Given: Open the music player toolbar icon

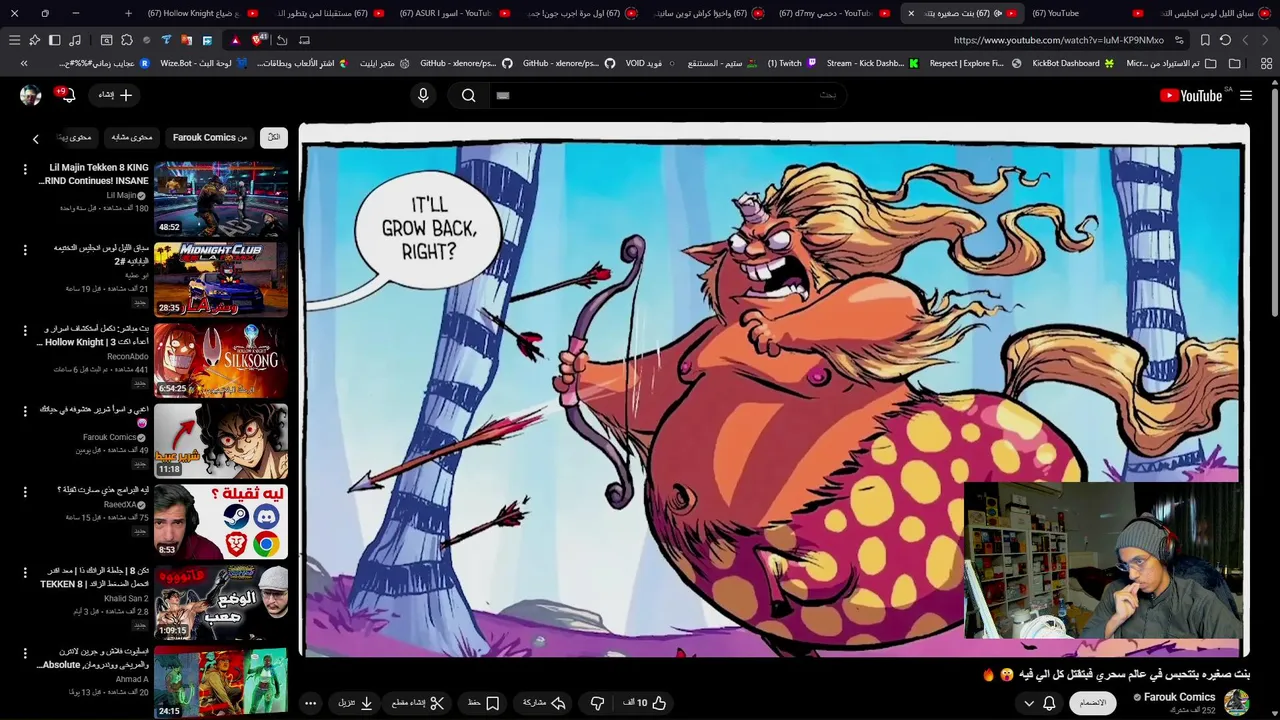Looking at the screenshot, I should pos(74,40).
